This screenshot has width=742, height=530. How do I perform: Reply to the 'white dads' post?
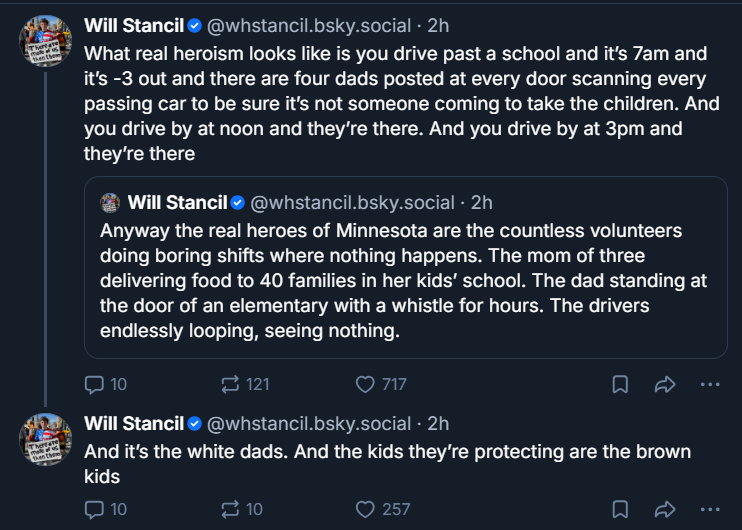click(x=95, y=509)
